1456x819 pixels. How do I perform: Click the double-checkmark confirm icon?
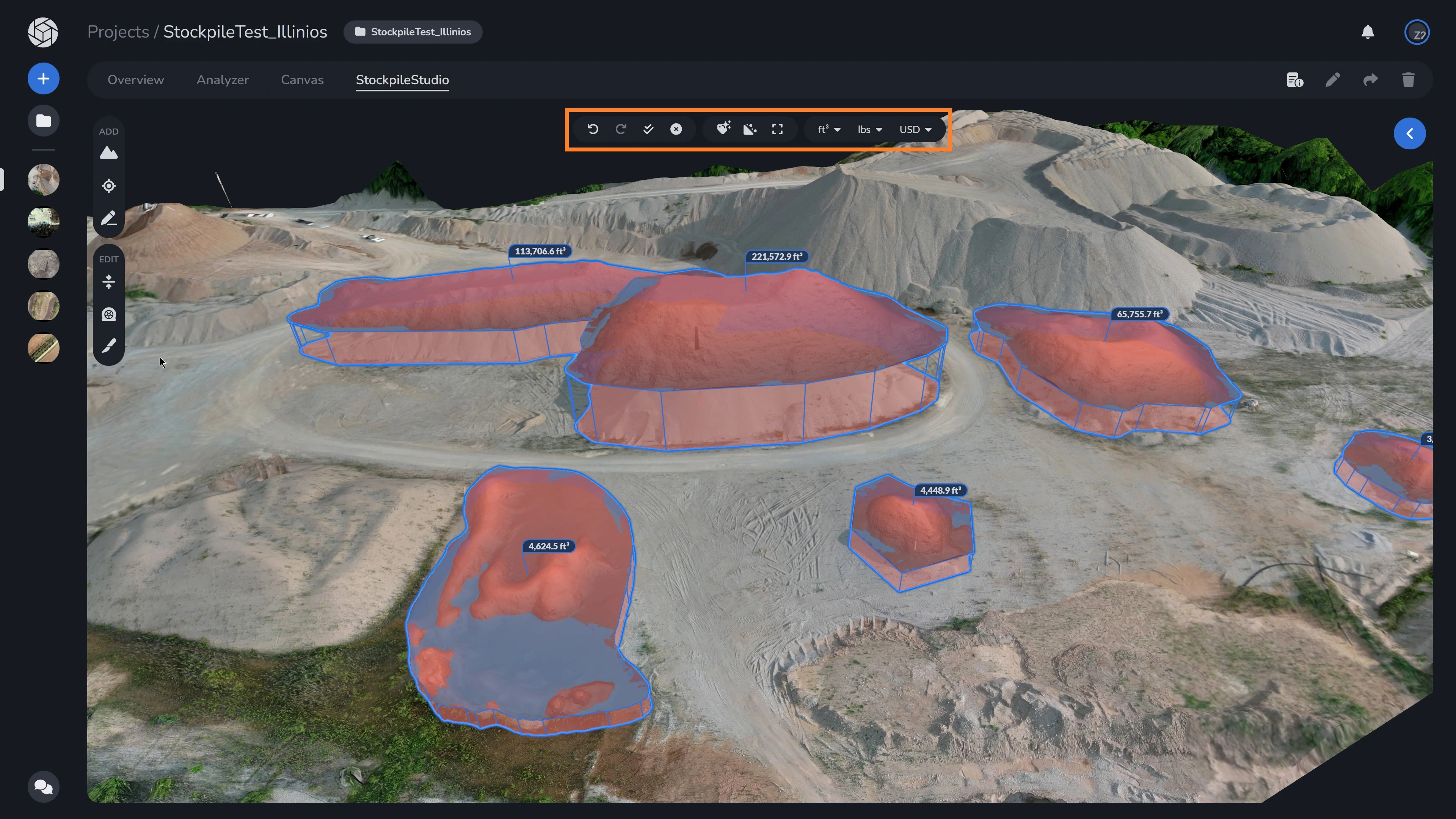click(648, 129)
